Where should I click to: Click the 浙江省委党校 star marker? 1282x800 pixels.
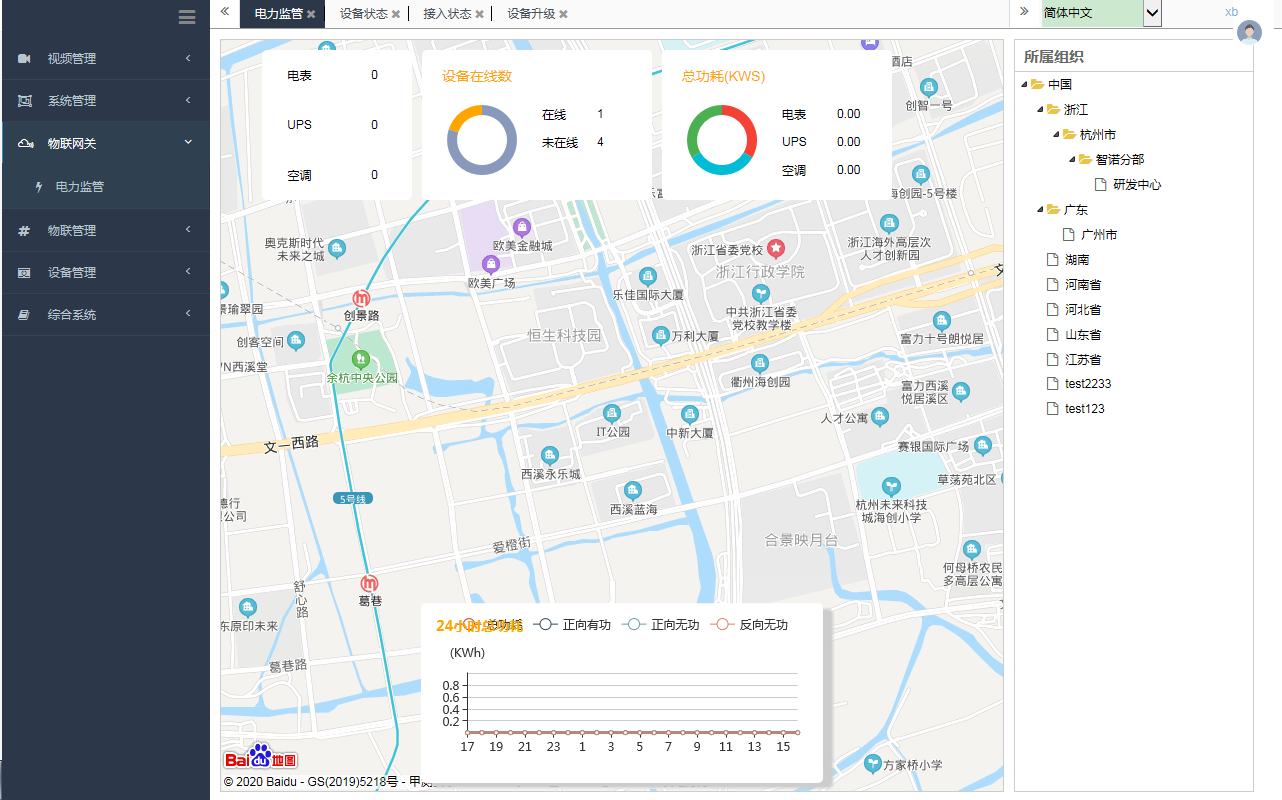(x=776, y=248)
